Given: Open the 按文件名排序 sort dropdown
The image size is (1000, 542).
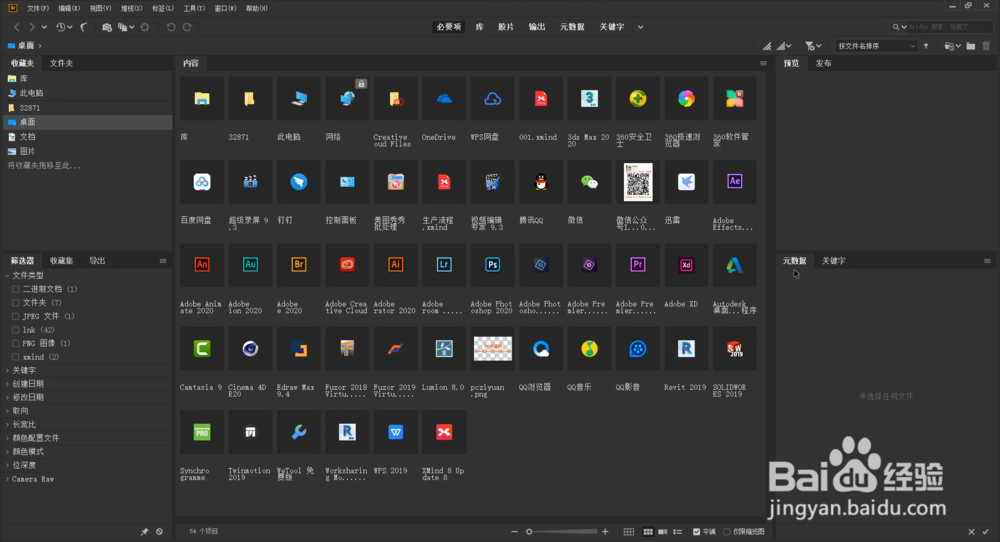Looking at the screenshot, I should tap(876, 46).
